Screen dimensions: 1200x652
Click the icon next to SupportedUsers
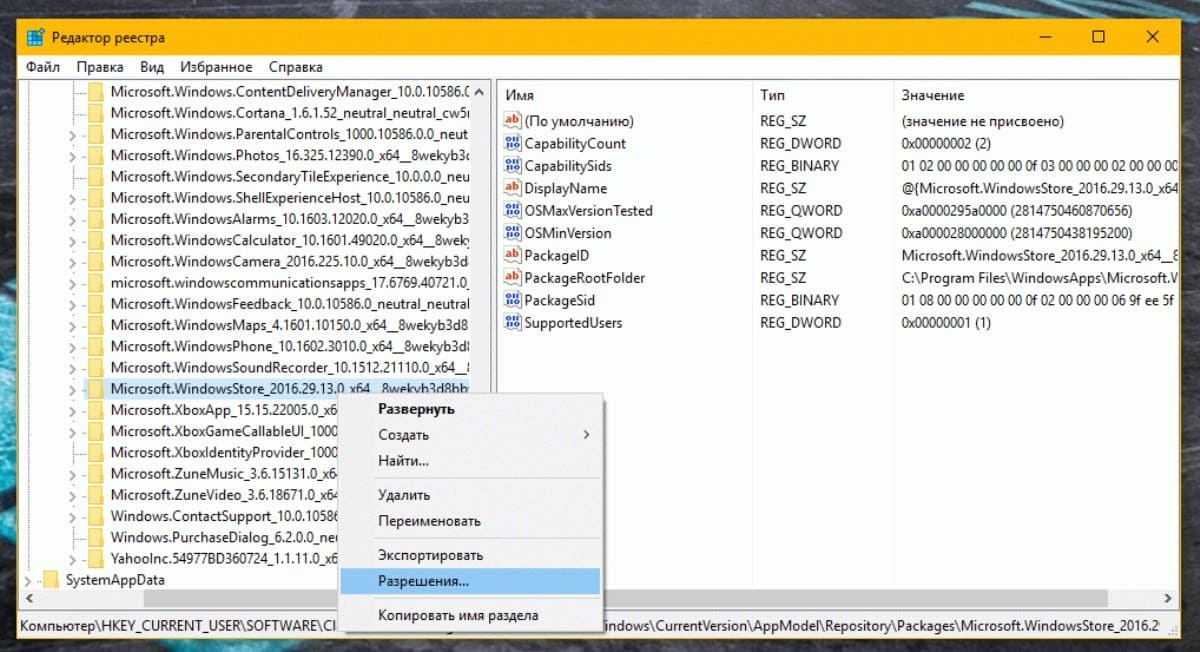(513, 323)
